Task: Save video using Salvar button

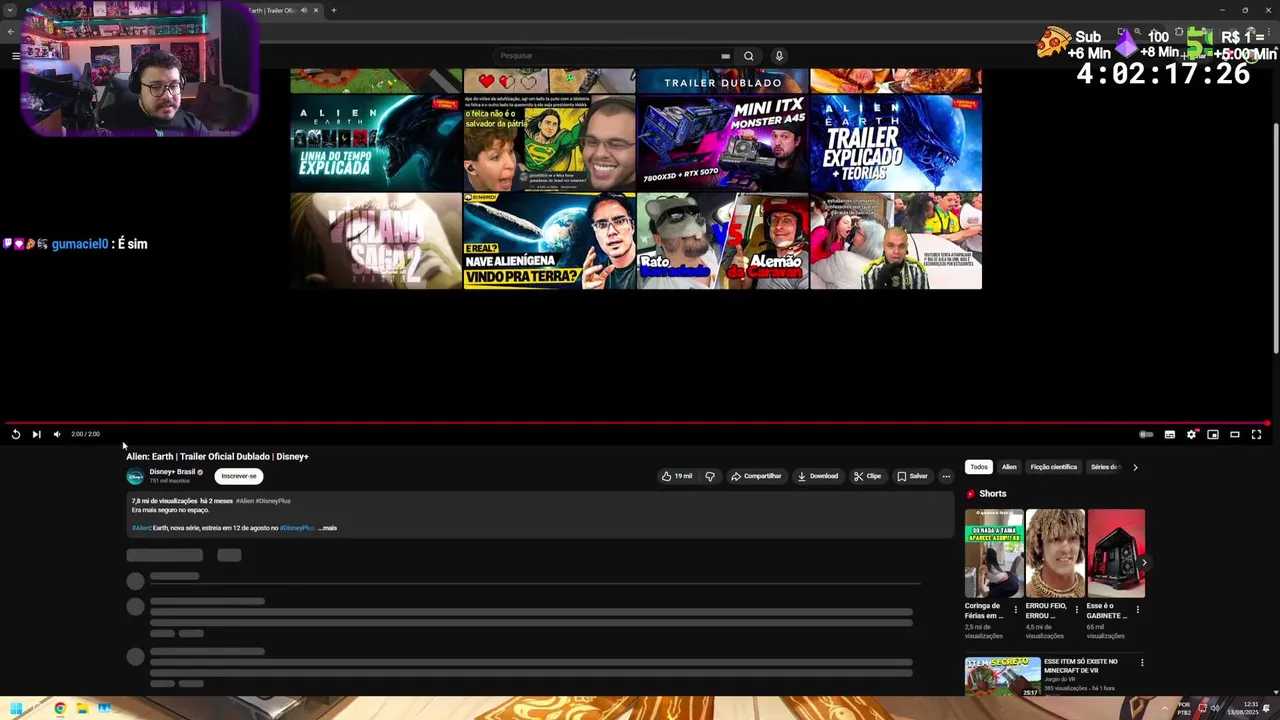Action: click(912, 476)
